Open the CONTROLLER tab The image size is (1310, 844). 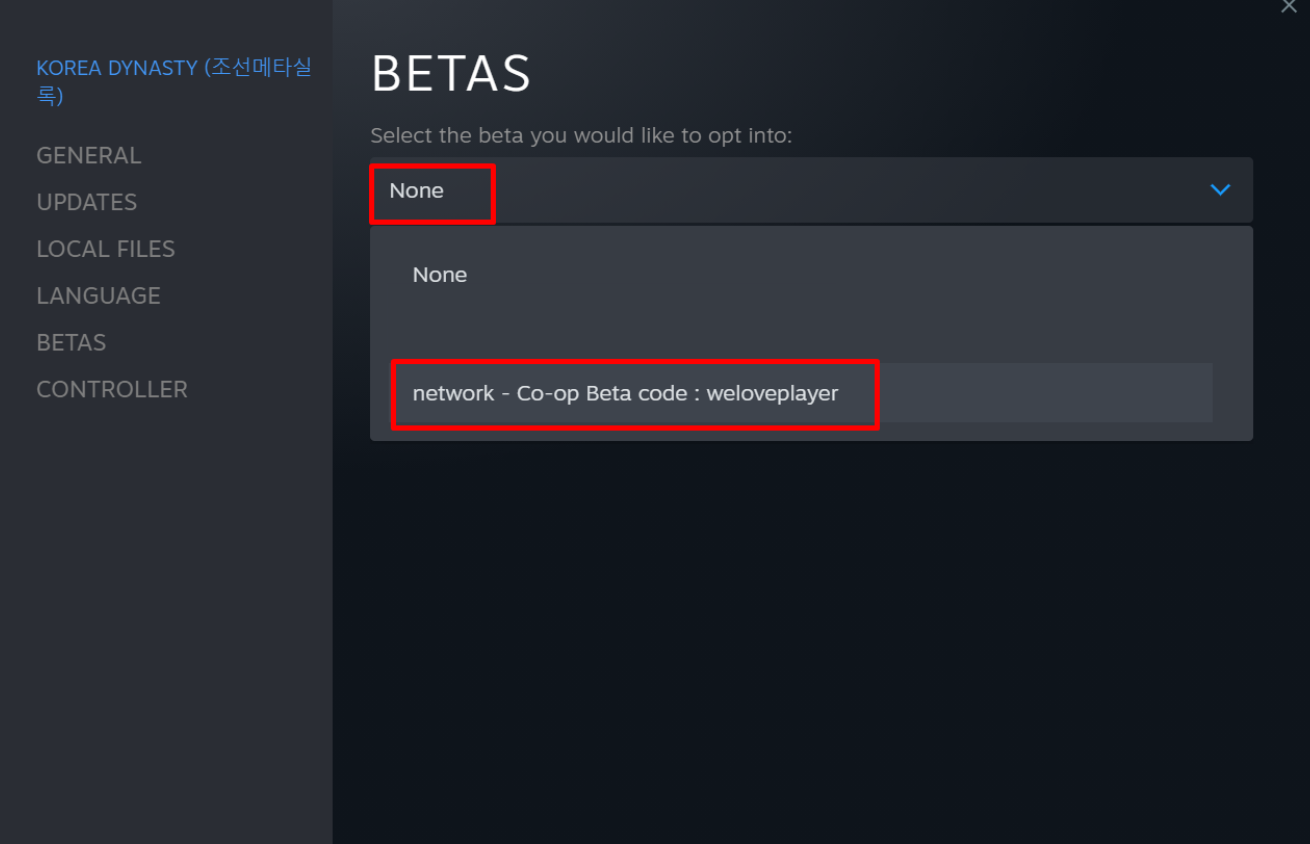click(x=112, y=390)
